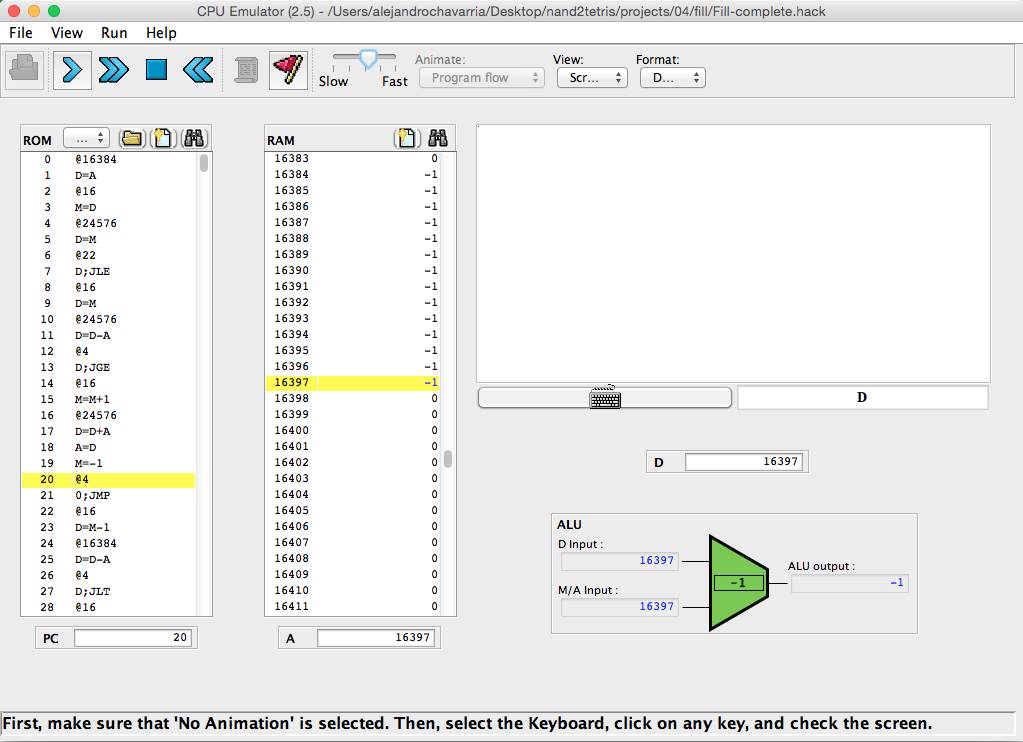The height and width of the screenshot is (742, 1023).
Task: Click the A register value field
Action: 376,638
